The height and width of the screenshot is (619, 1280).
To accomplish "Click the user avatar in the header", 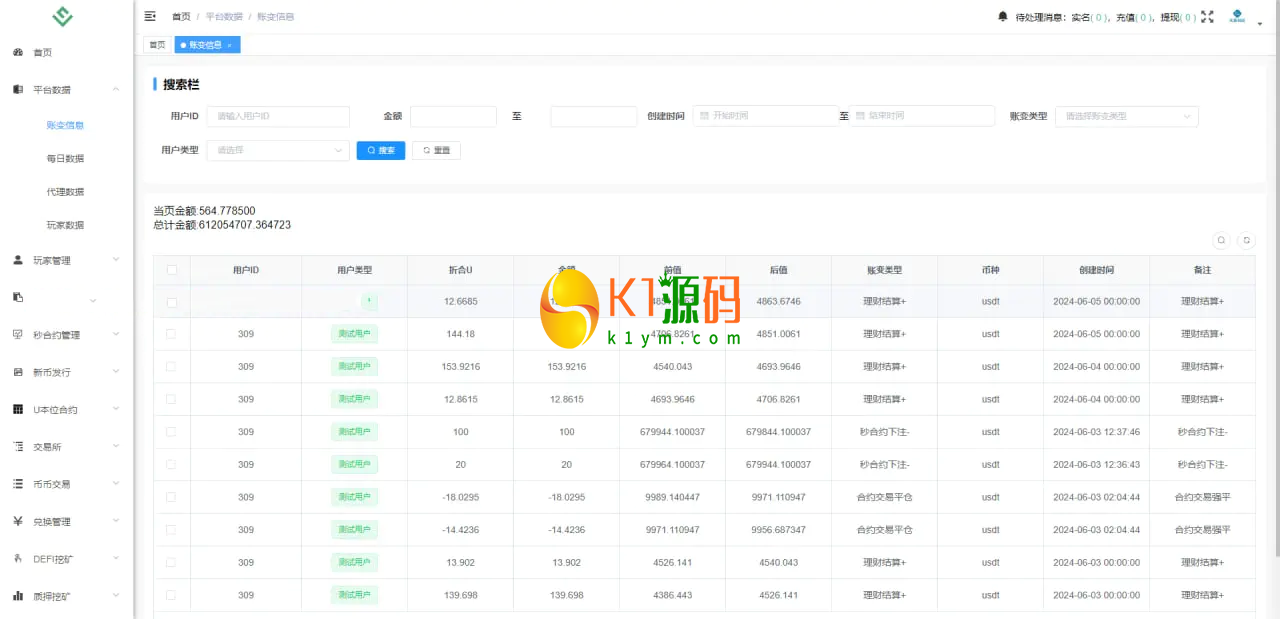I will point(1237,16).
